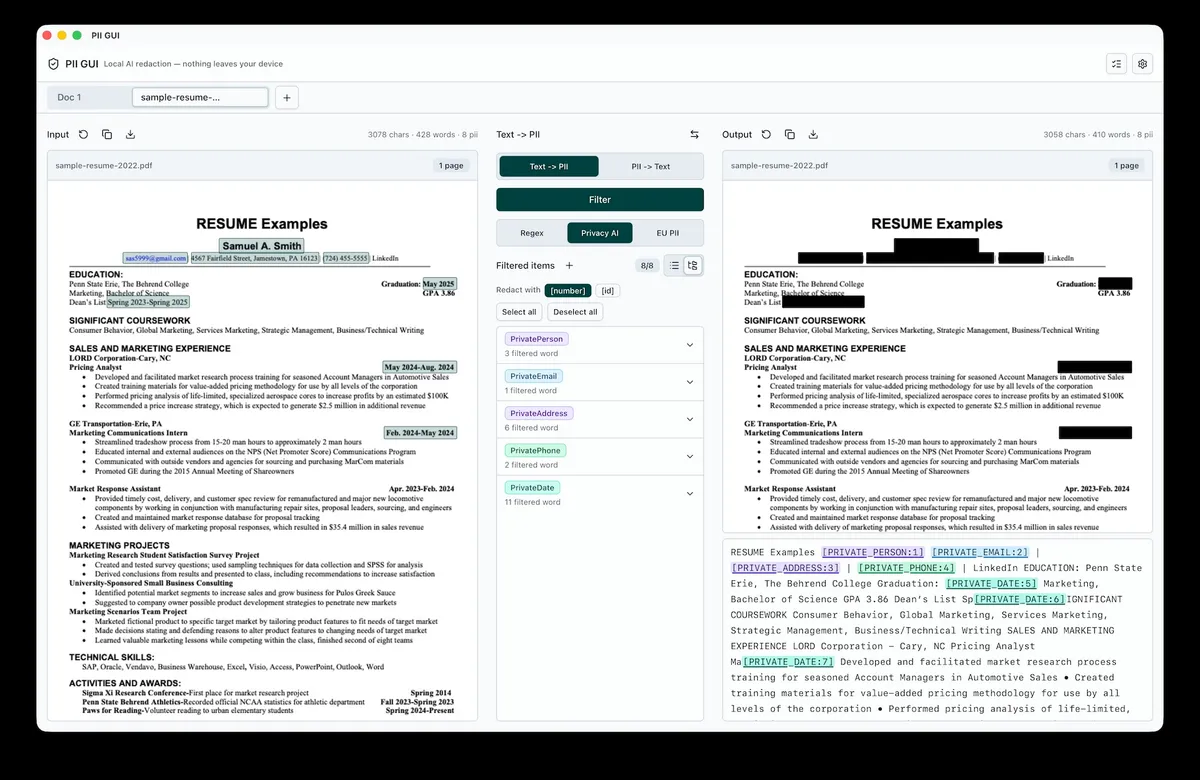Click the [PRIVATE_EMAIL:2] token in output text
The image size is (1200, 780).
pos(979,552)
